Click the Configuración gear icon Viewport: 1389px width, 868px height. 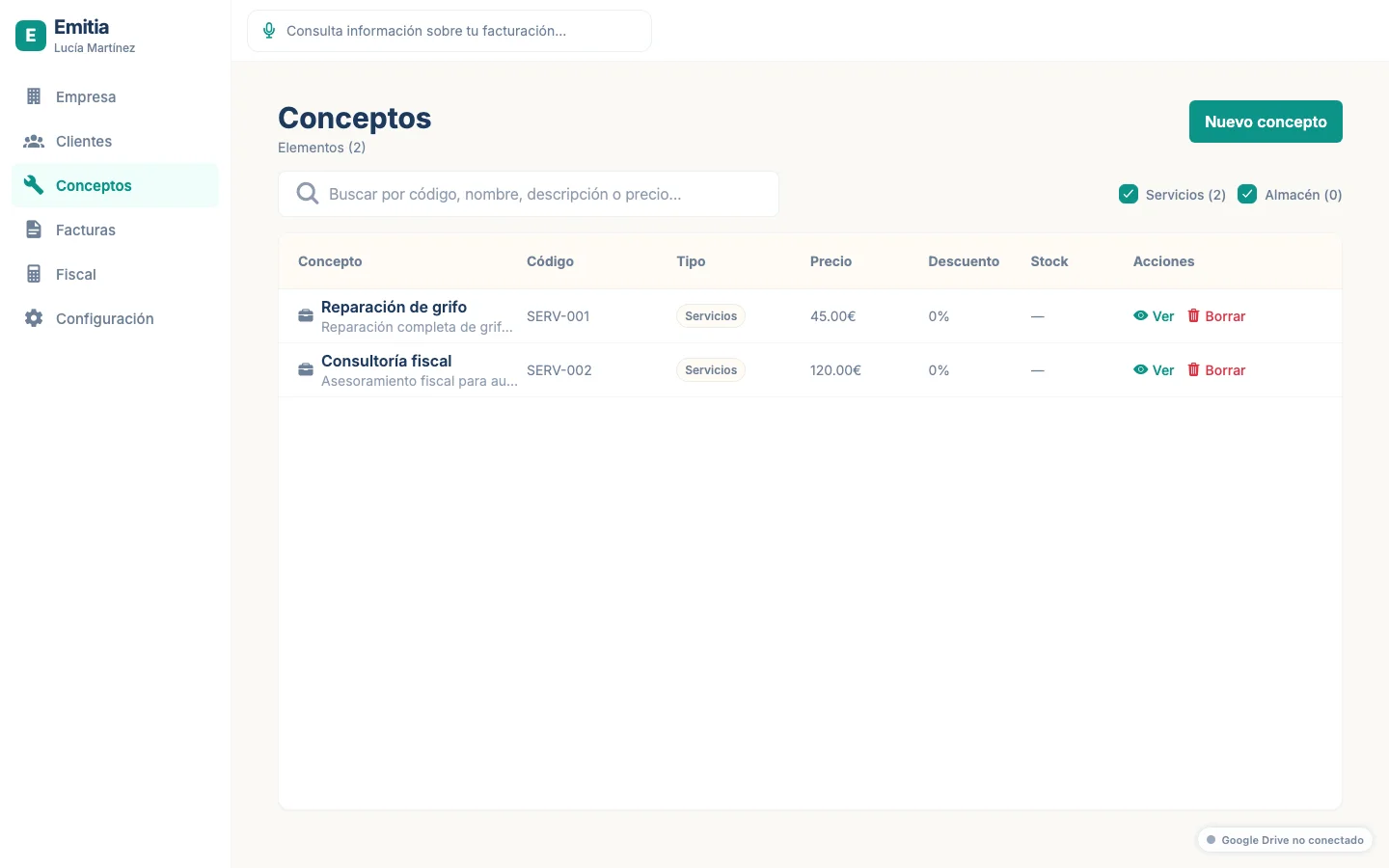pos(34,318)
